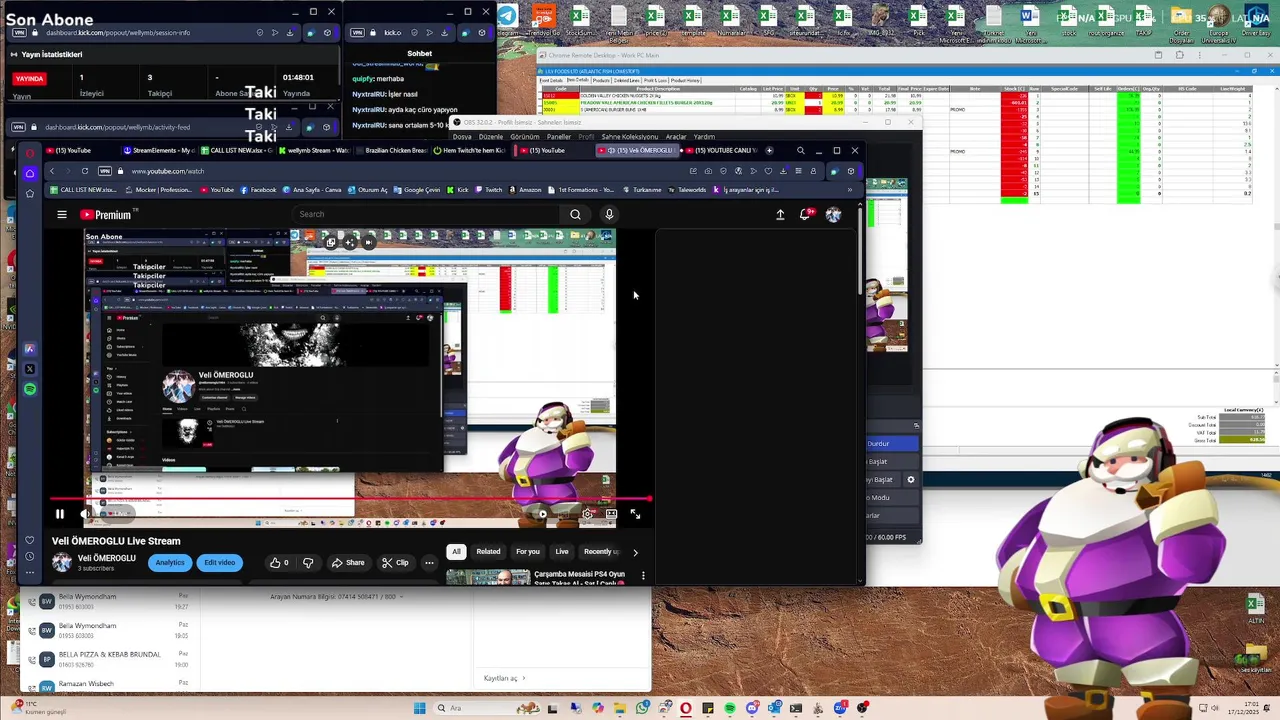Click the OBS Durdur stop button
The image size is (1280, 720).
pyautogui.click(x=892, y=443)
